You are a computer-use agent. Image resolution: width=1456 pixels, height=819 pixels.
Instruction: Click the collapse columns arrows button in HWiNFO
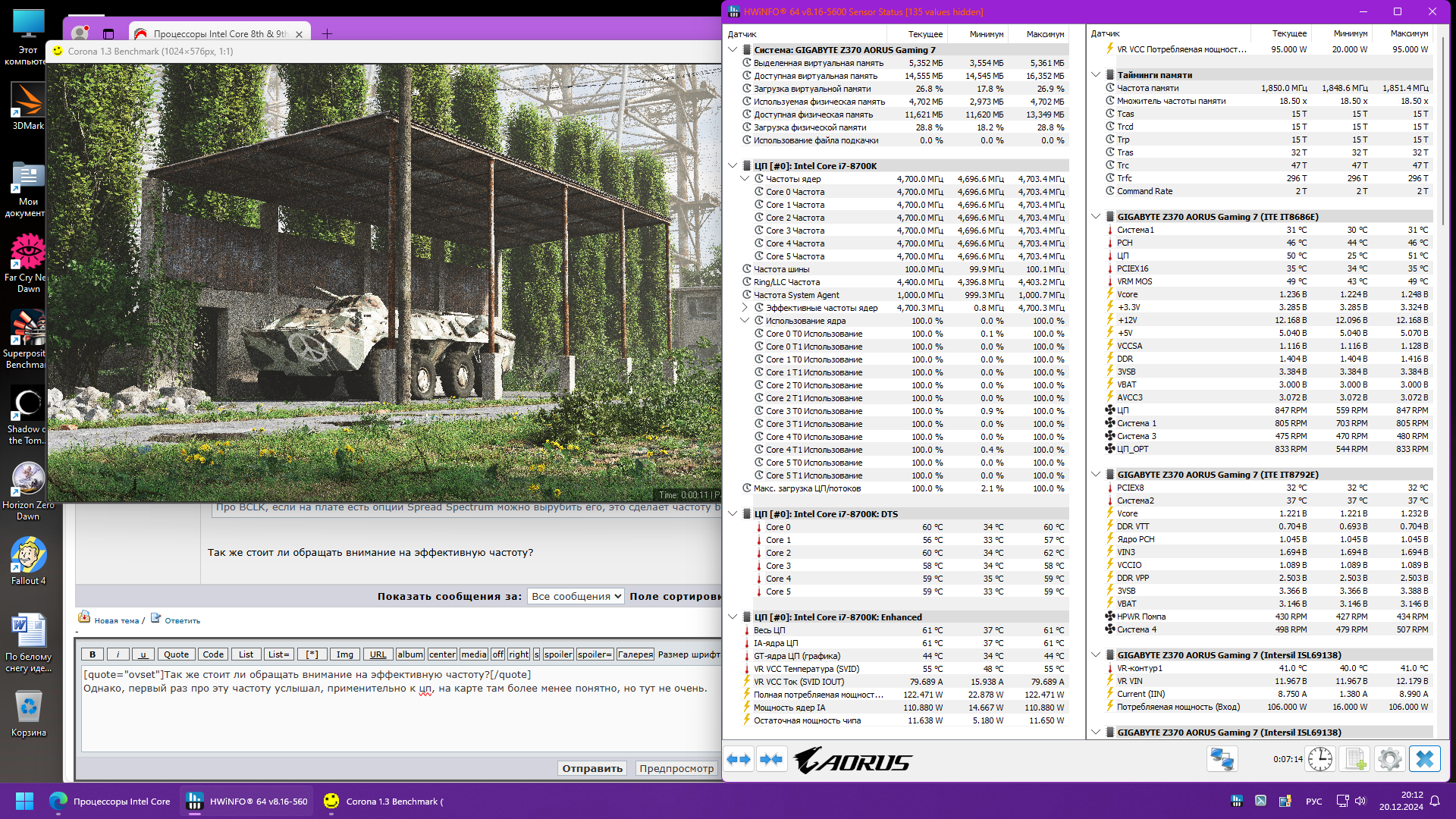click(x=771, y=759)
